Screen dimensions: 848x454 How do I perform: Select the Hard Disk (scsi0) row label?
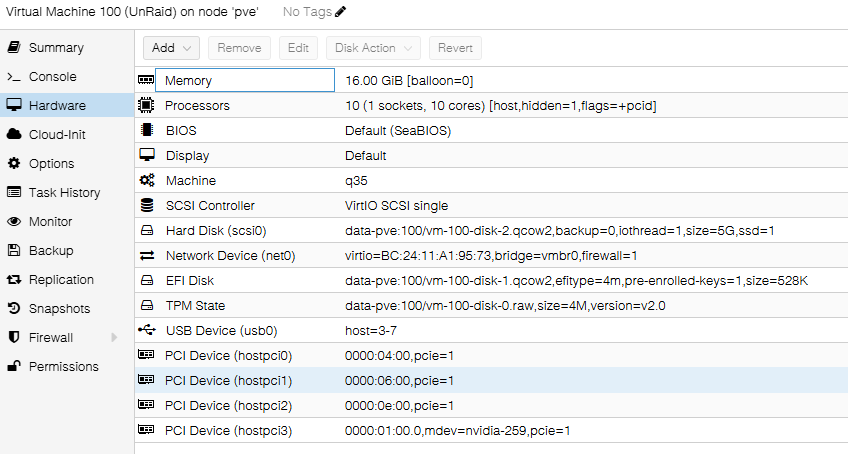point(216,231)
